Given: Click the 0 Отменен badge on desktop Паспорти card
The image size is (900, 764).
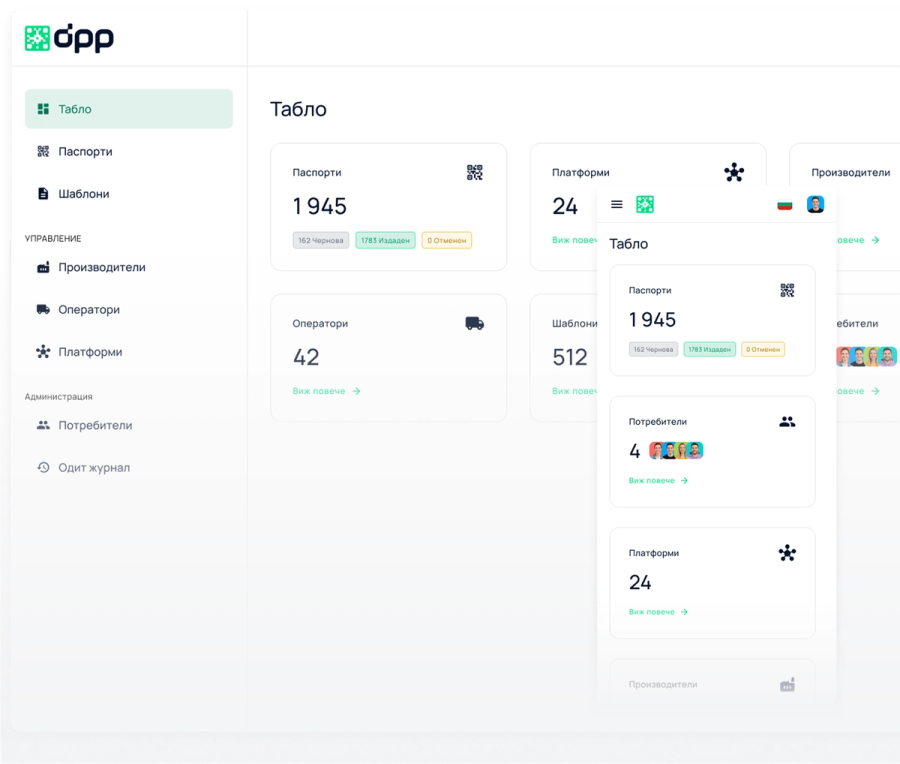Looking at the screenshot, I should (447, 241).
